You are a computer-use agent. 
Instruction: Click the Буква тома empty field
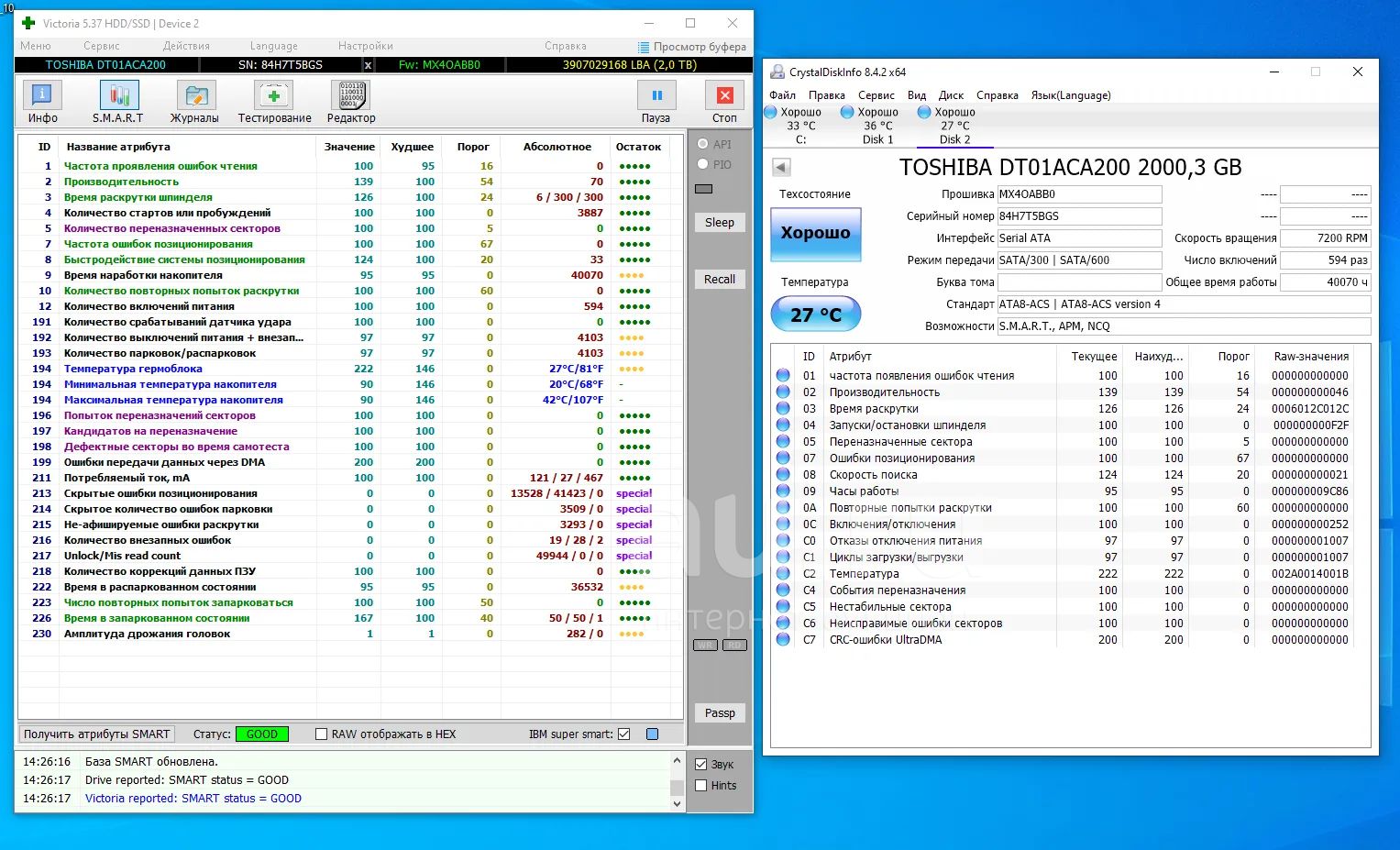[x=1079, y=282]
